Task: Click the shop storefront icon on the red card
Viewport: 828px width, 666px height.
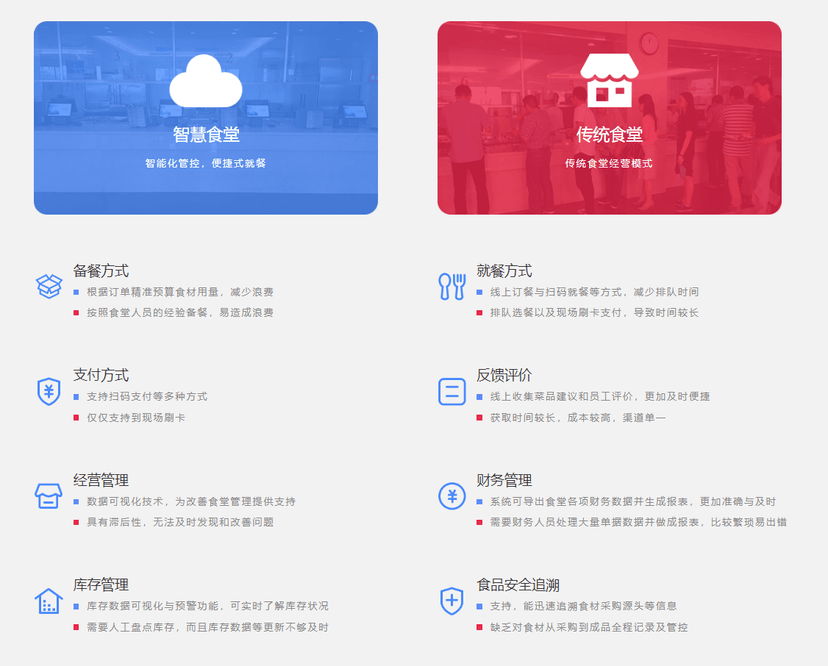Action: point(609,80)
